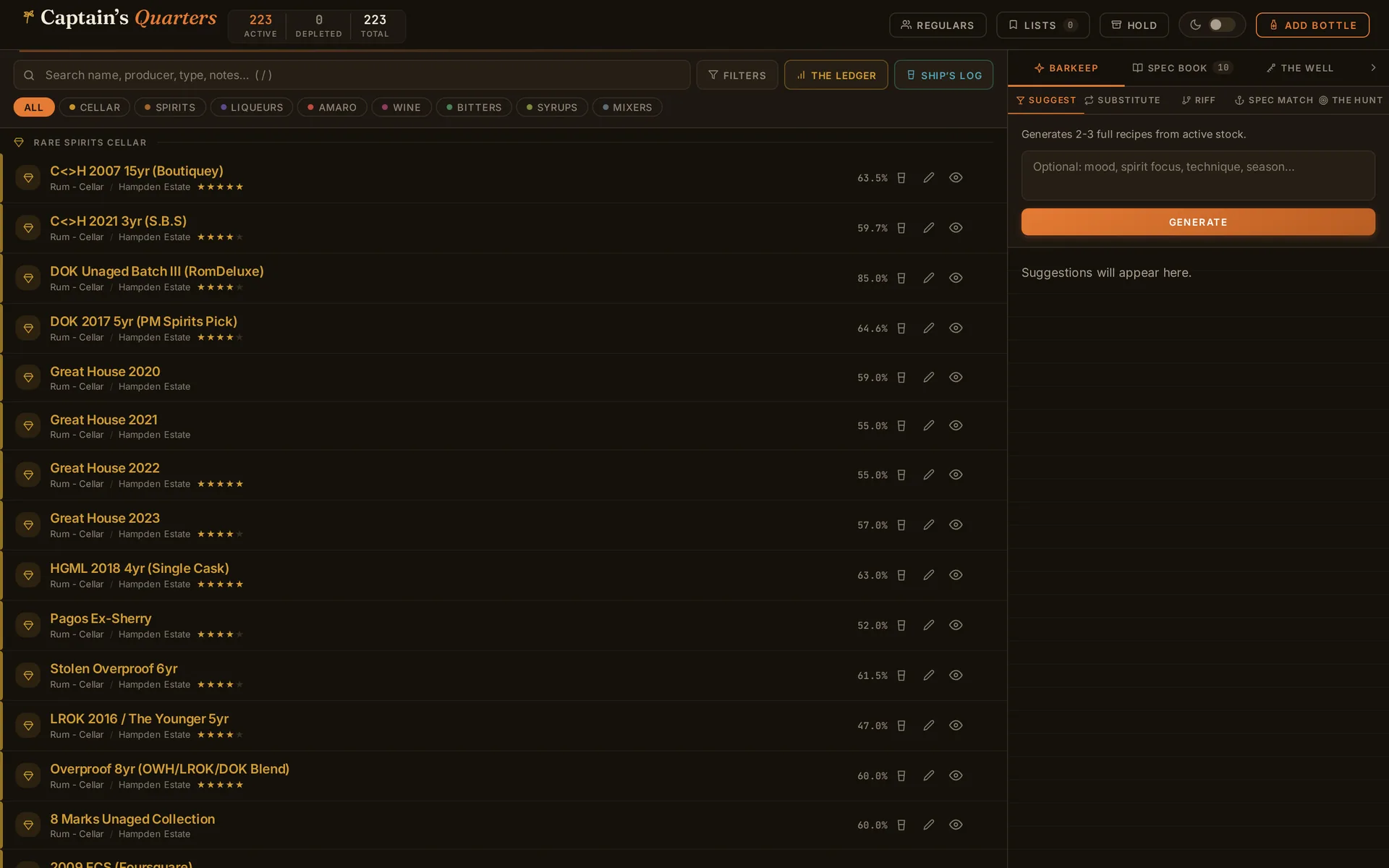
Task: Filter by Syrups category
Action: [x=552, y=107]
